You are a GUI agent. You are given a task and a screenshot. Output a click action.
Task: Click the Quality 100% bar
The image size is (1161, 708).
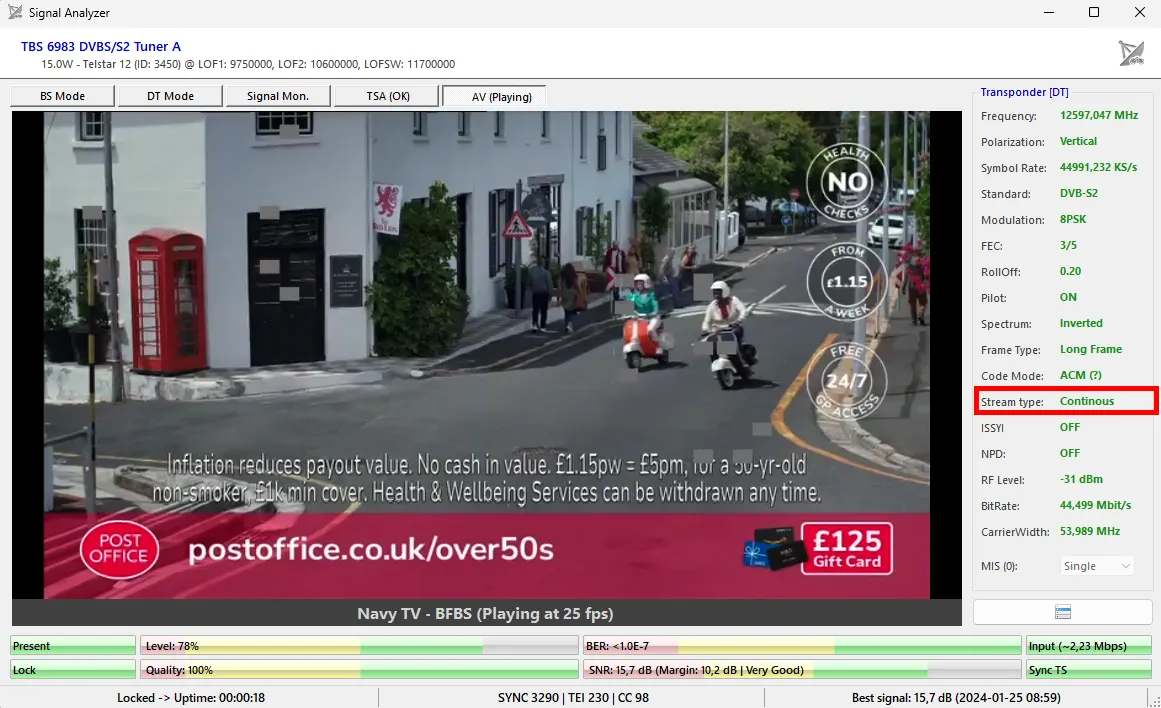click(x=359, y=670)
